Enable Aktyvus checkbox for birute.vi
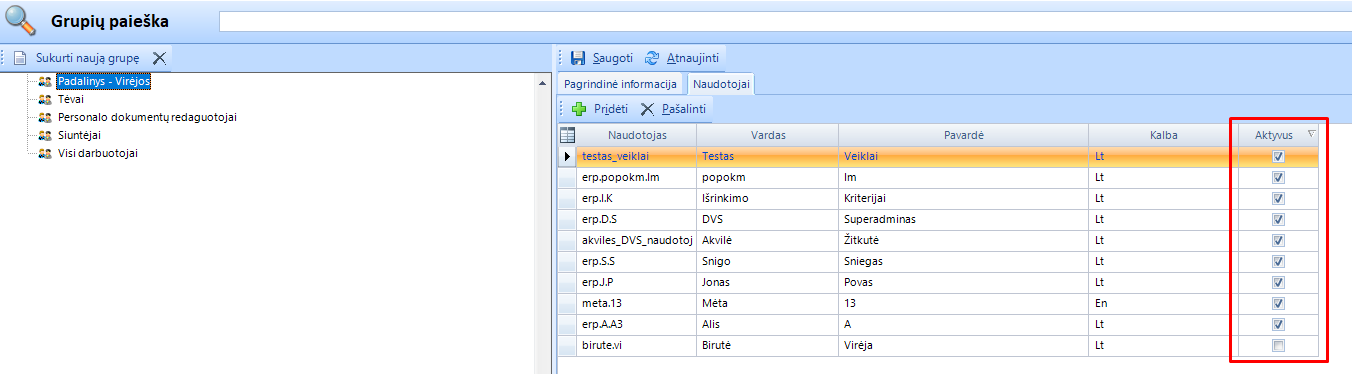 (x=1278, y=346)
